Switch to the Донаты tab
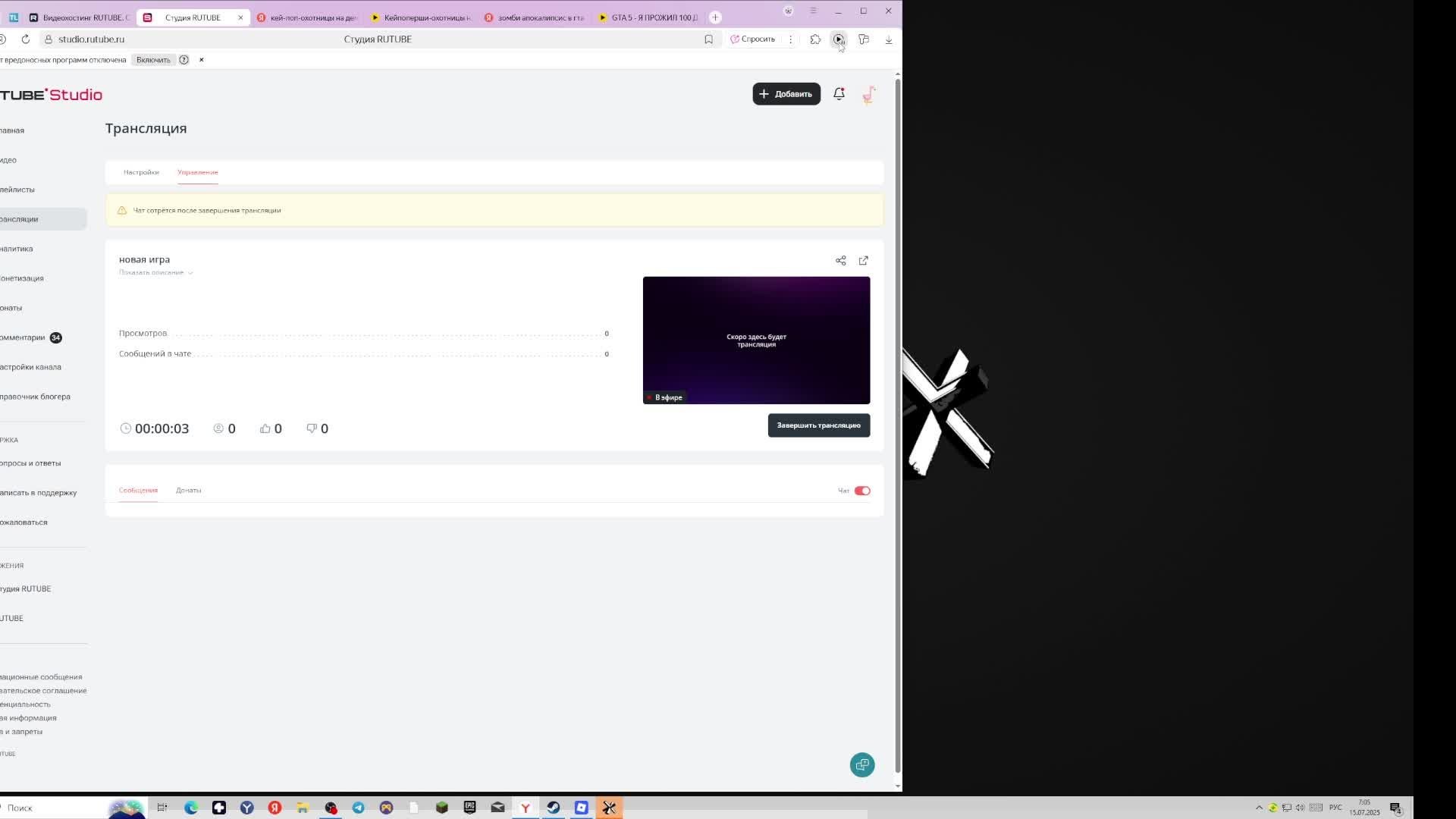 (188, 490)
